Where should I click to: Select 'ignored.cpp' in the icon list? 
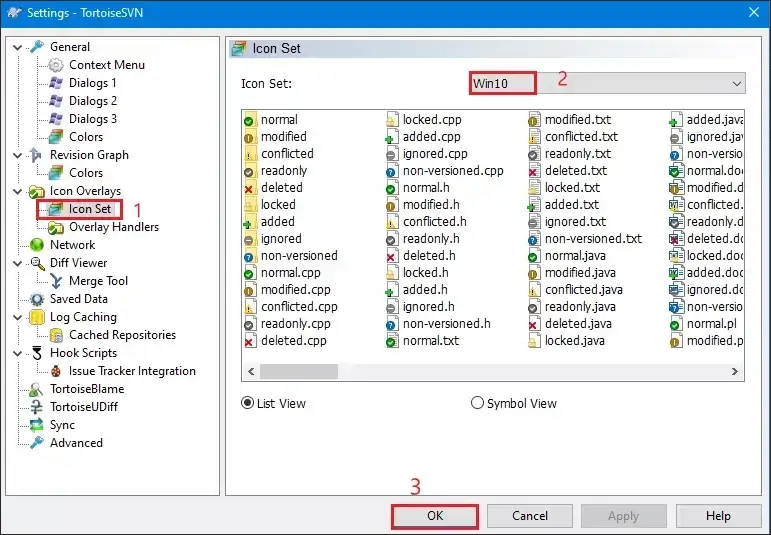coord(435,154)
